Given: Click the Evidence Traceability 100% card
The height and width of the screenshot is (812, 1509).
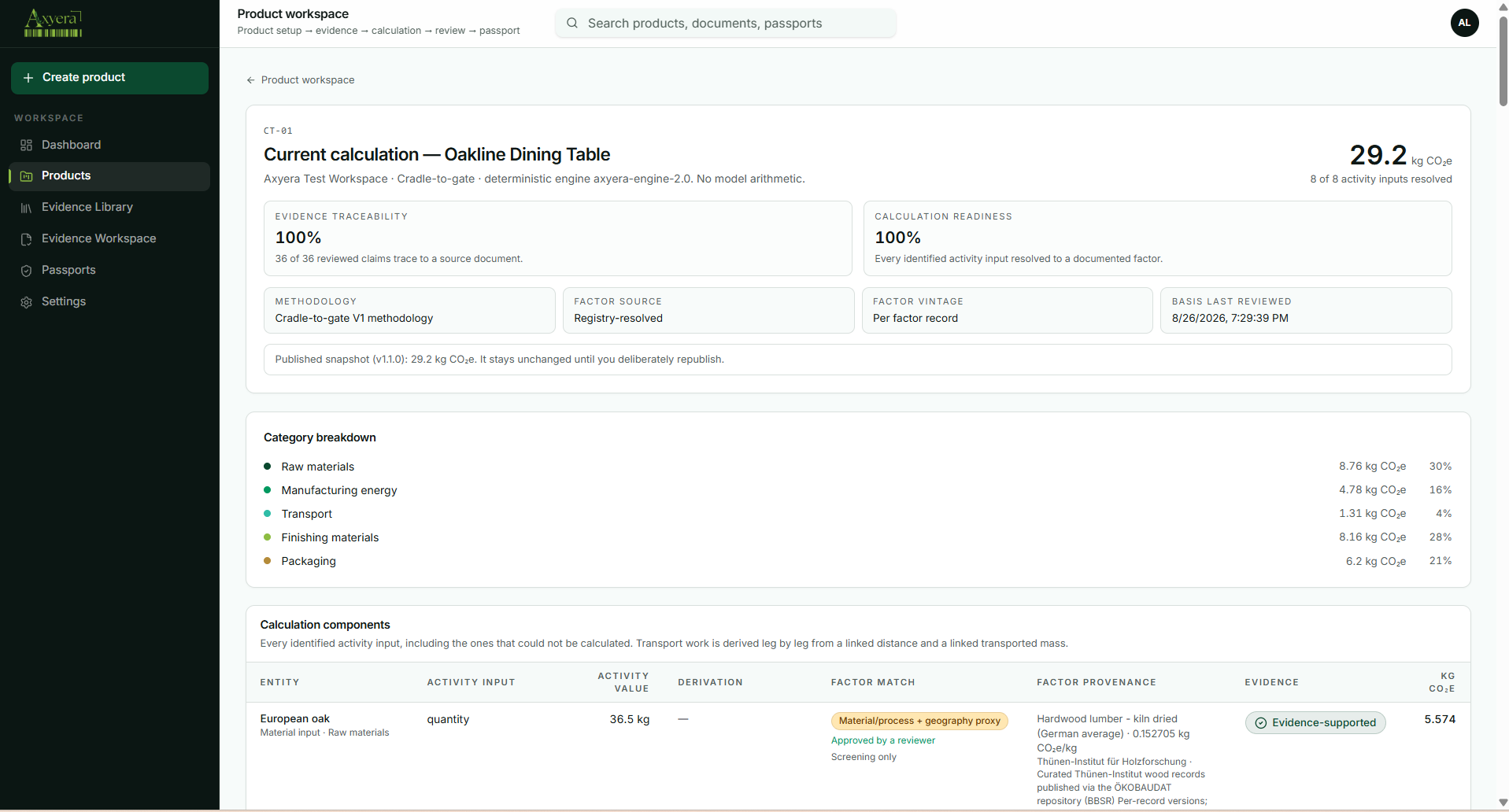Looking at the screenshot, I should (558, 238).
